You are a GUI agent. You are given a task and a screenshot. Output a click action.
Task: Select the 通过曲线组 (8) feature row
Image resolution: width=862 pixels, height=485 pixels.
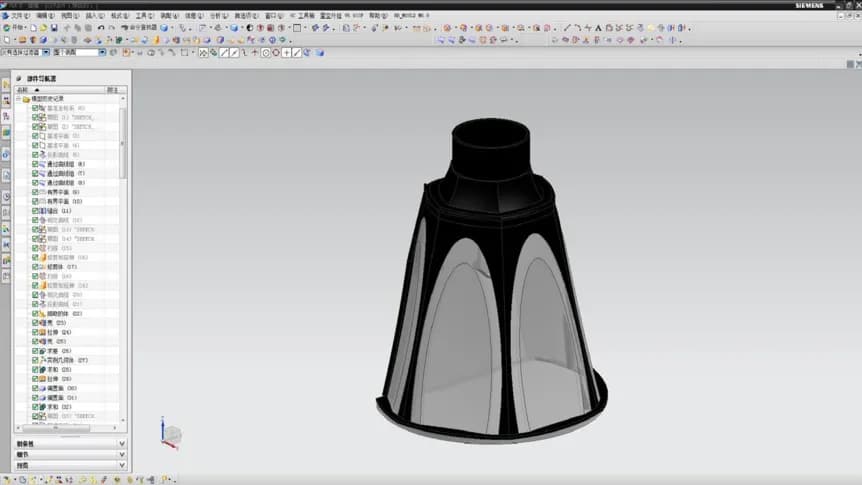click(67, 183)
